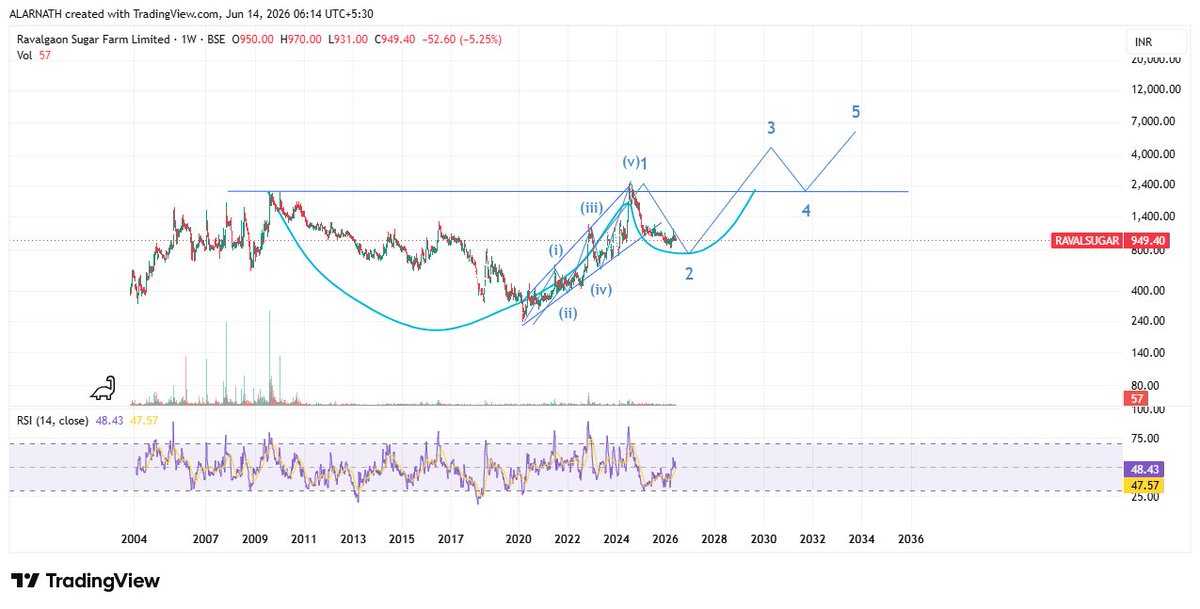The height and width of the screenshot is (609, 1200).
Task: Click the 2013 year on time axis
Action: pos(353,538)
